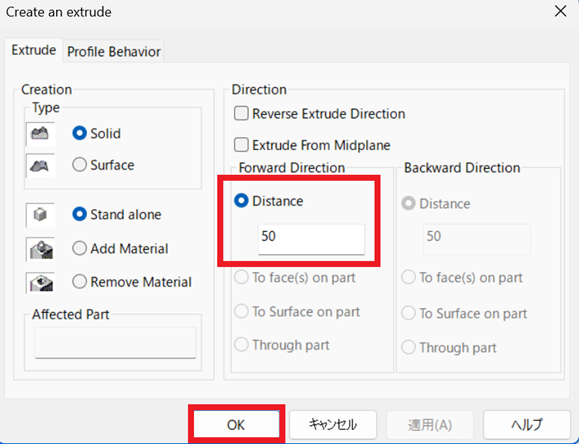Screen dimensions: 579x444
Task: Switch to the Profile Behavior tab
Action: (x=114, y=51)
